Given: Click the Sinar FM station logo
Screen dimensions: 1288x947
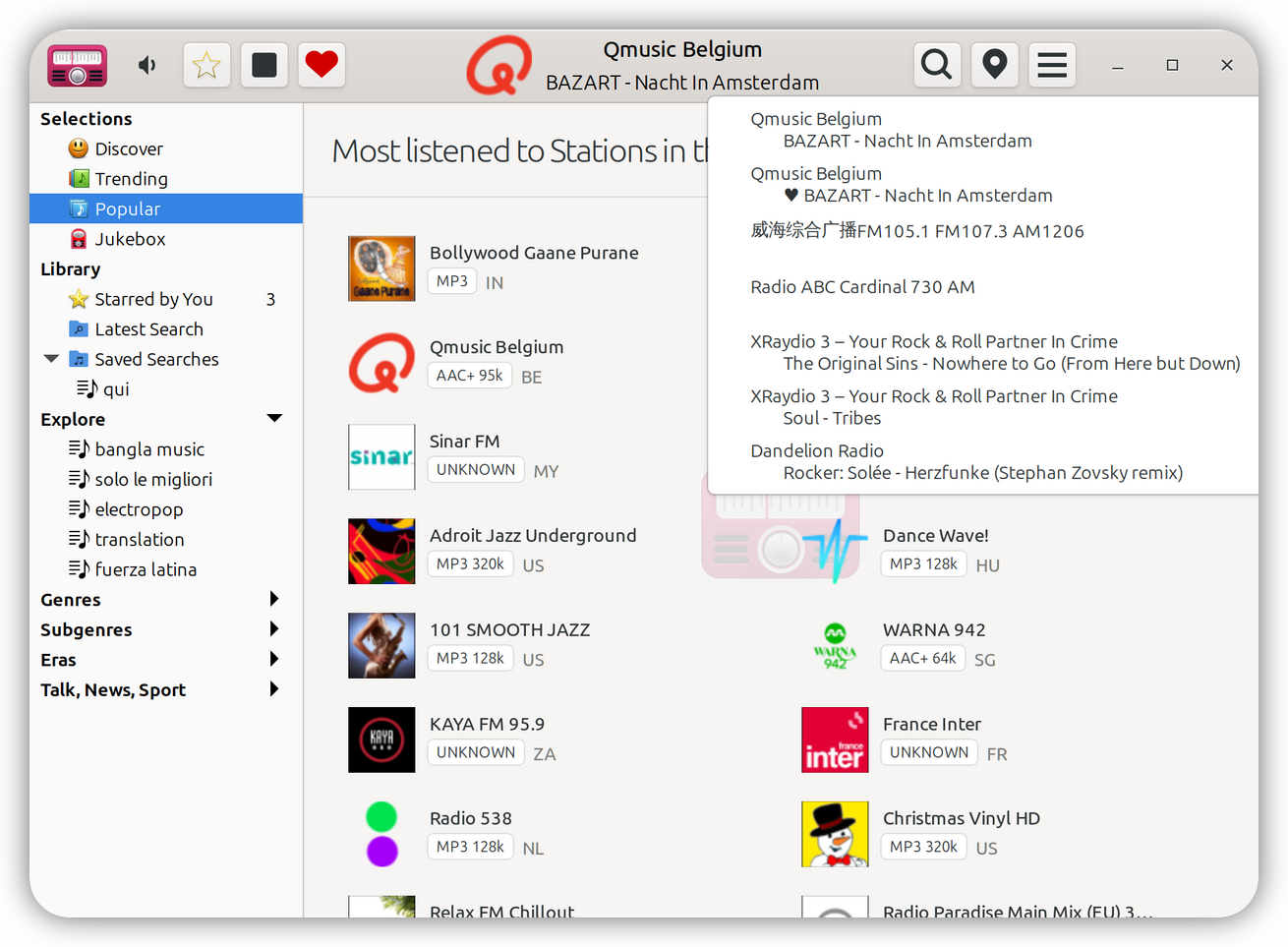Looking at the screenshot, I should [x=381, y=457].
